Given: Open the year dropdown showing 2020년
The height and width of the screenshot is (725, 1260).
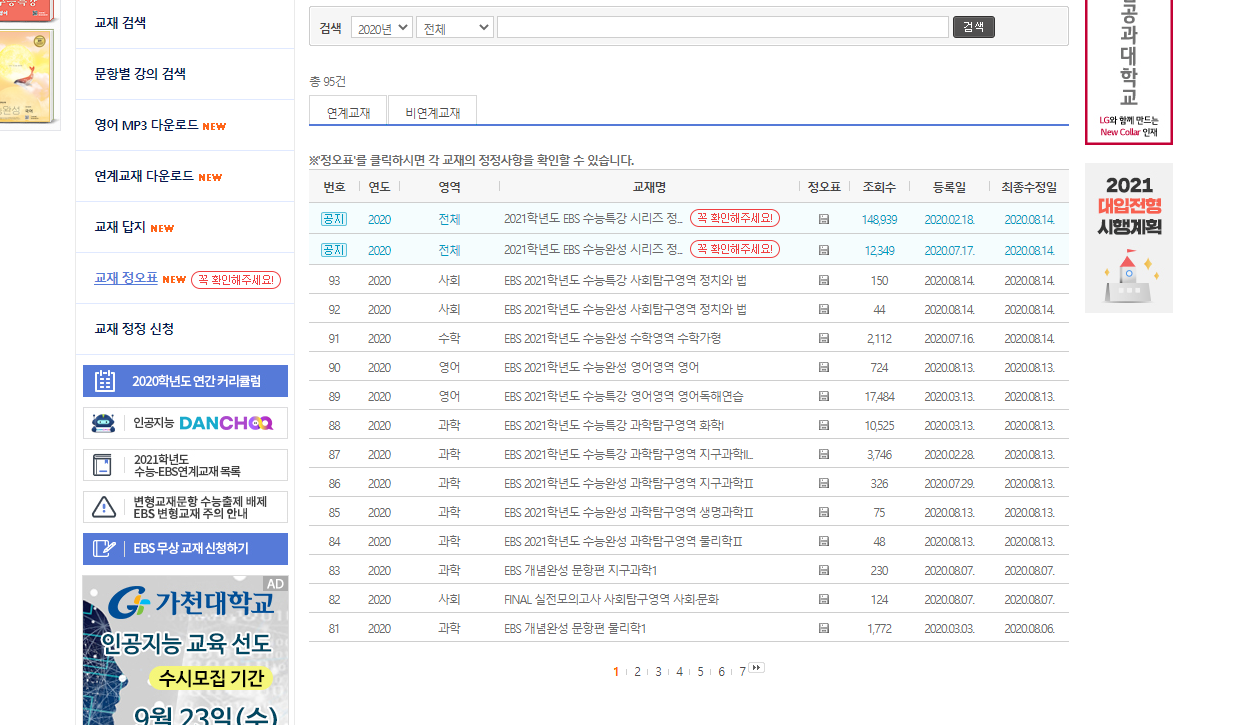Looking at the screenshot, I should point(382,28).
